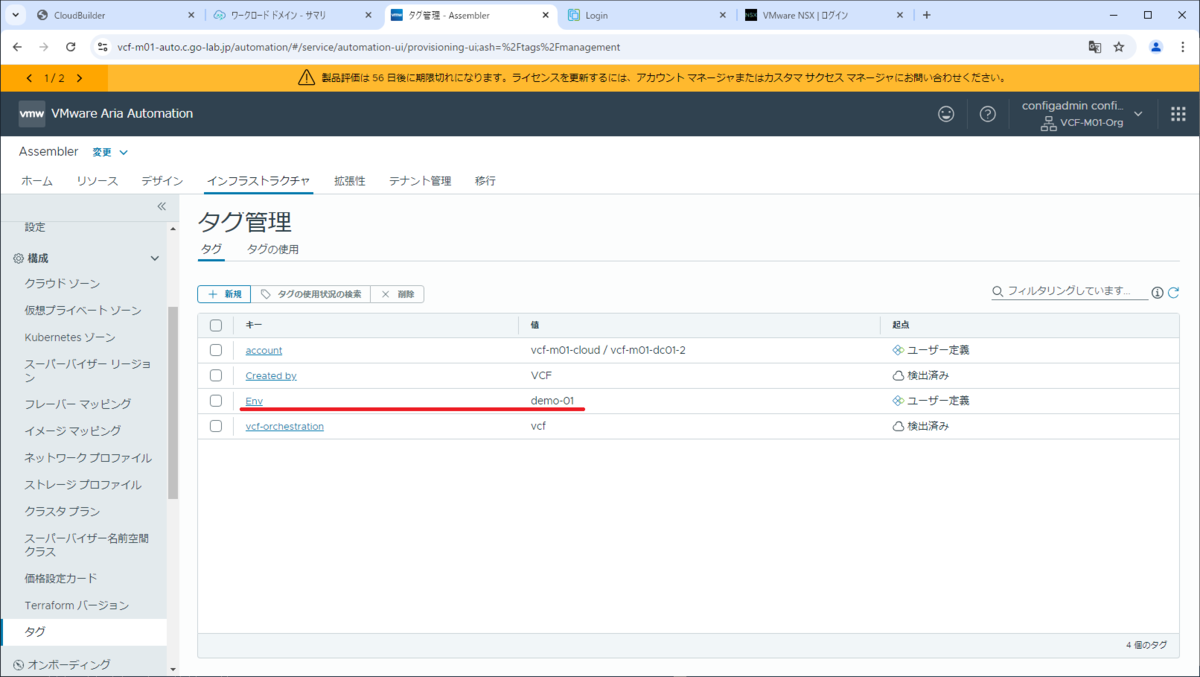
Task: Open the help question mark icon
Action: (x=988, y=114)
